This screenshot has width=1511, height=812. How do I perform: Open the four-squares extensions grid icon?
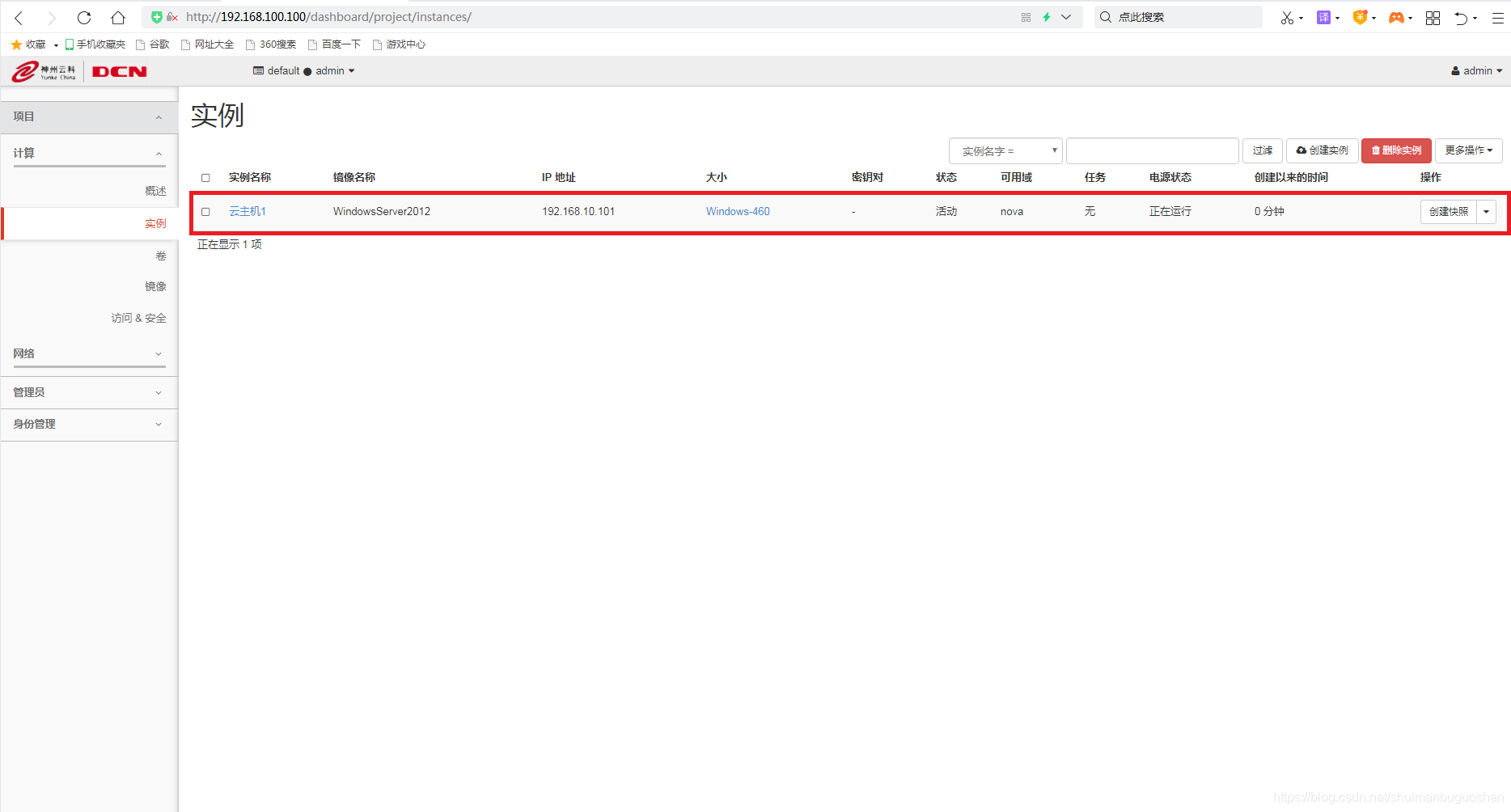[1433, 17]
